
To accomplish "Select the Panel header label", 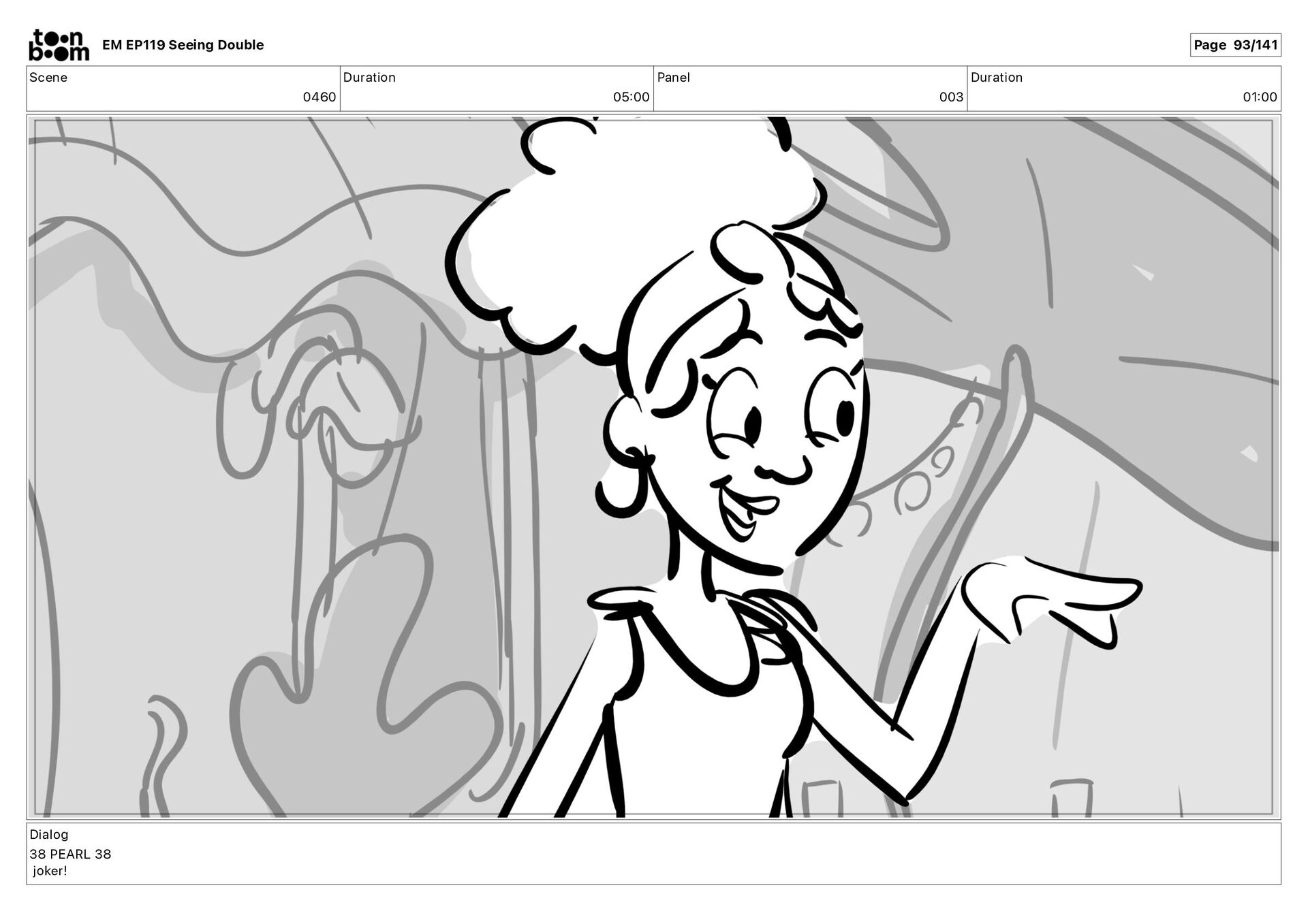I will tap(673, 78).
